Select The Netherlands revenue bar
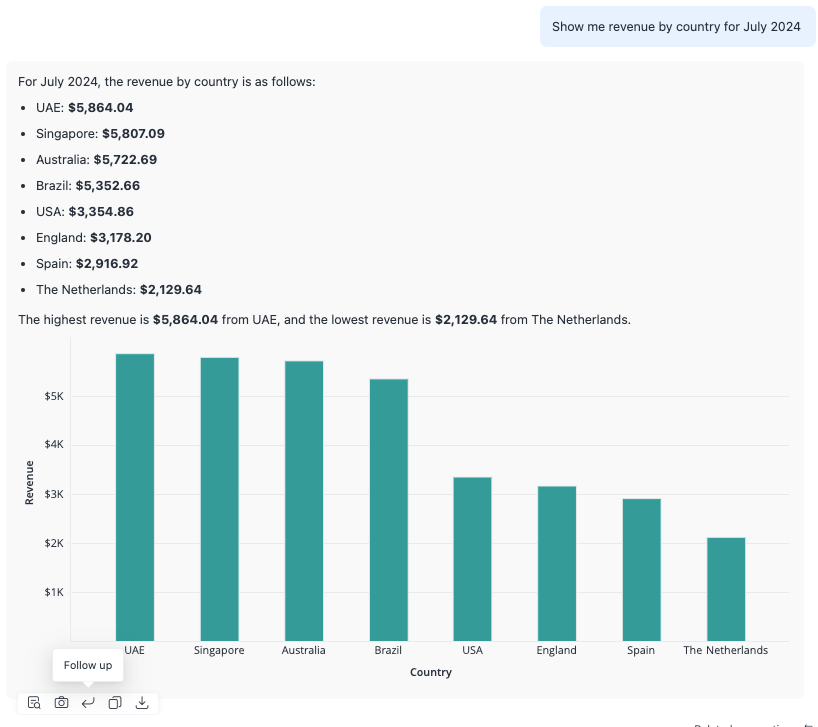This screenshot has height=727, width=818. coord(725,589)
